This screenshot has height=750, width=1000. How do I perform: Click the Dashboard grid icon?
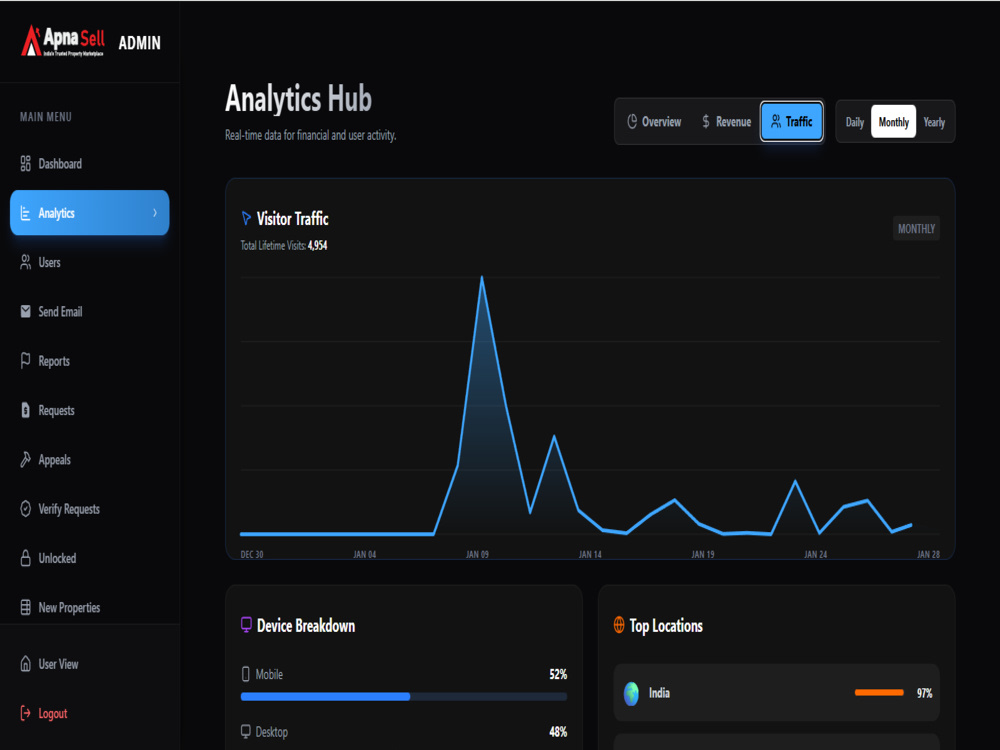(26, 164)
